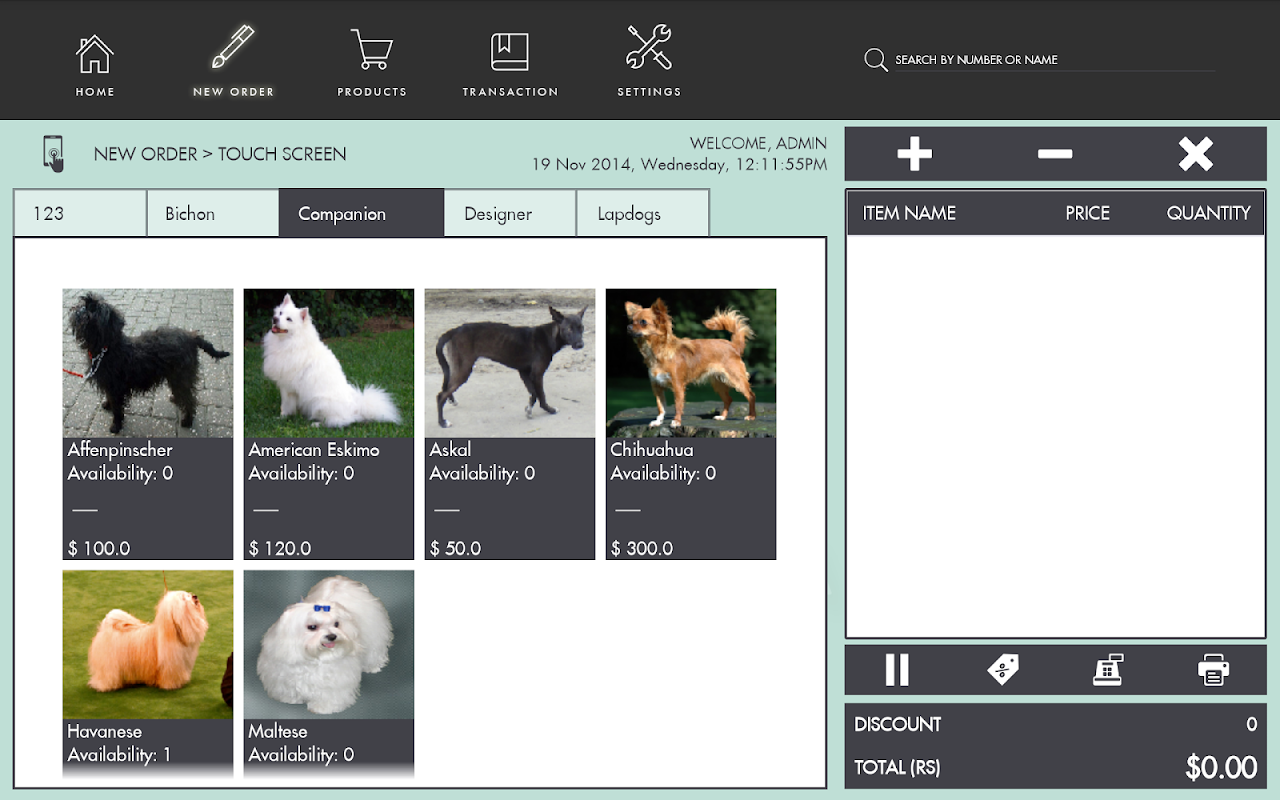Select the Askal product photo

tap(510, 363)
